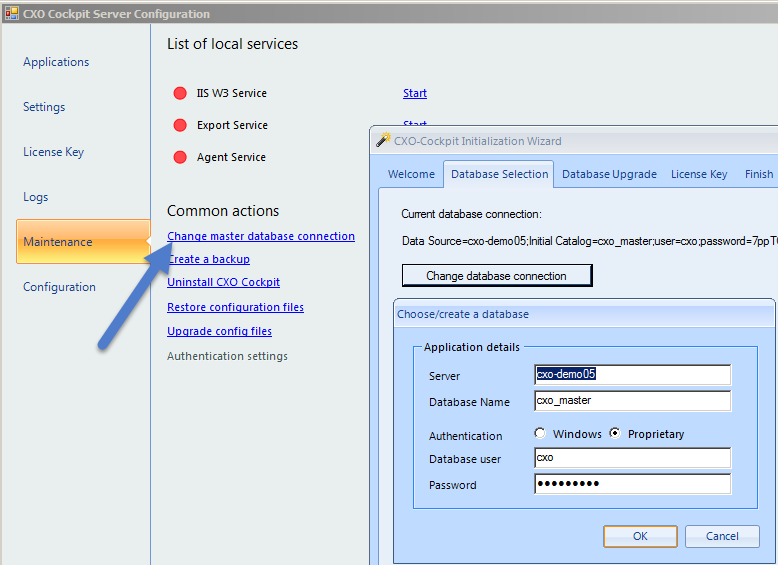The width and height of the screenshot is (778, 565).
Task: Click the Server input field
Action: pos(633,375)
